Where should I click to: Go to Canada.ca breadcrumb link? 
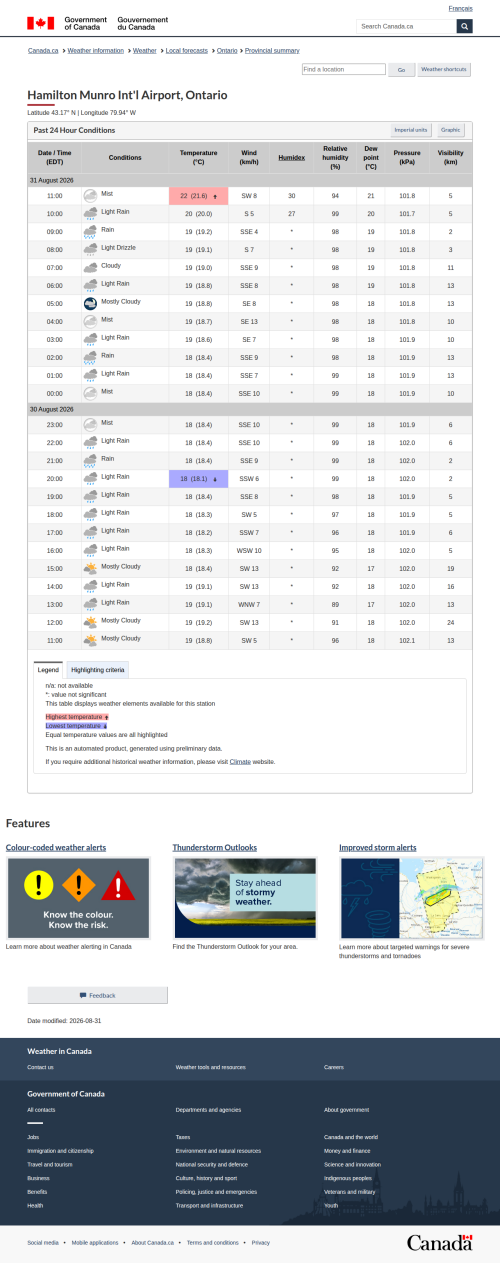pyautogui.click(x=43, y=50)
